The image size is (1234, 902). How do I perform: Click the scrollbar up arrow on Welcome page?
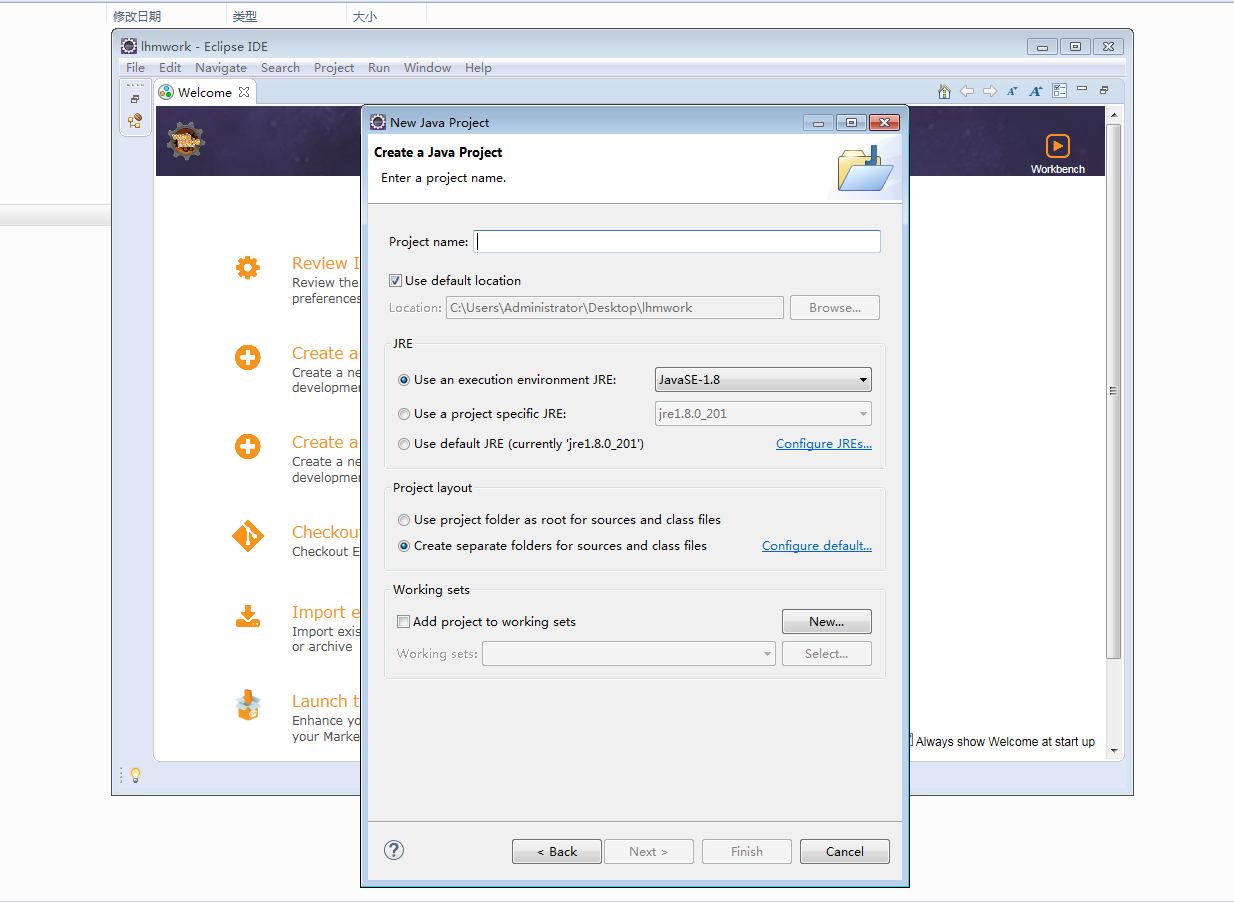pyautogui.click(x=1114, y=114)
